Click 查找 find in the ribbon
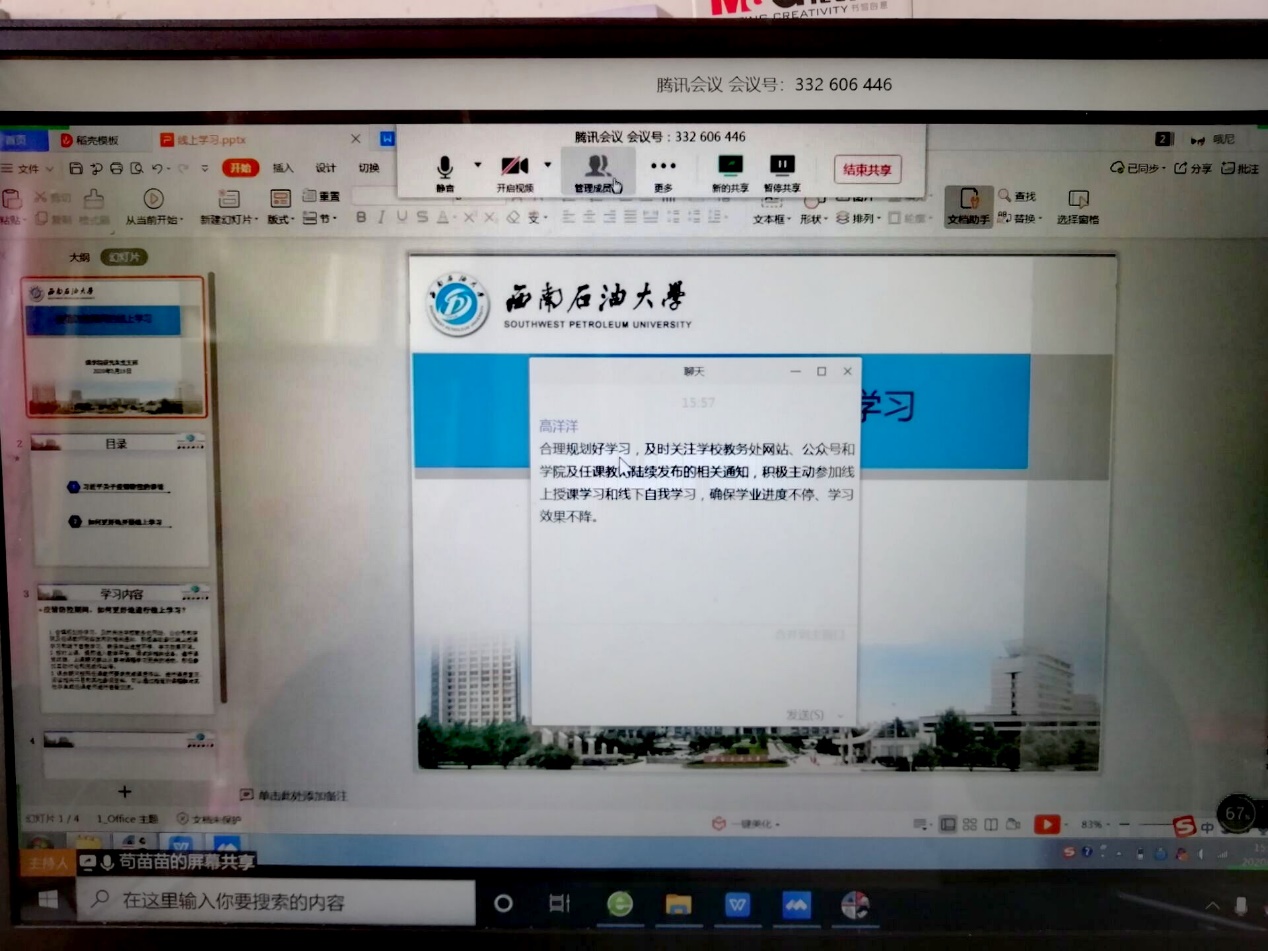The image size is (1268, 951). (x=1018, y=196)
